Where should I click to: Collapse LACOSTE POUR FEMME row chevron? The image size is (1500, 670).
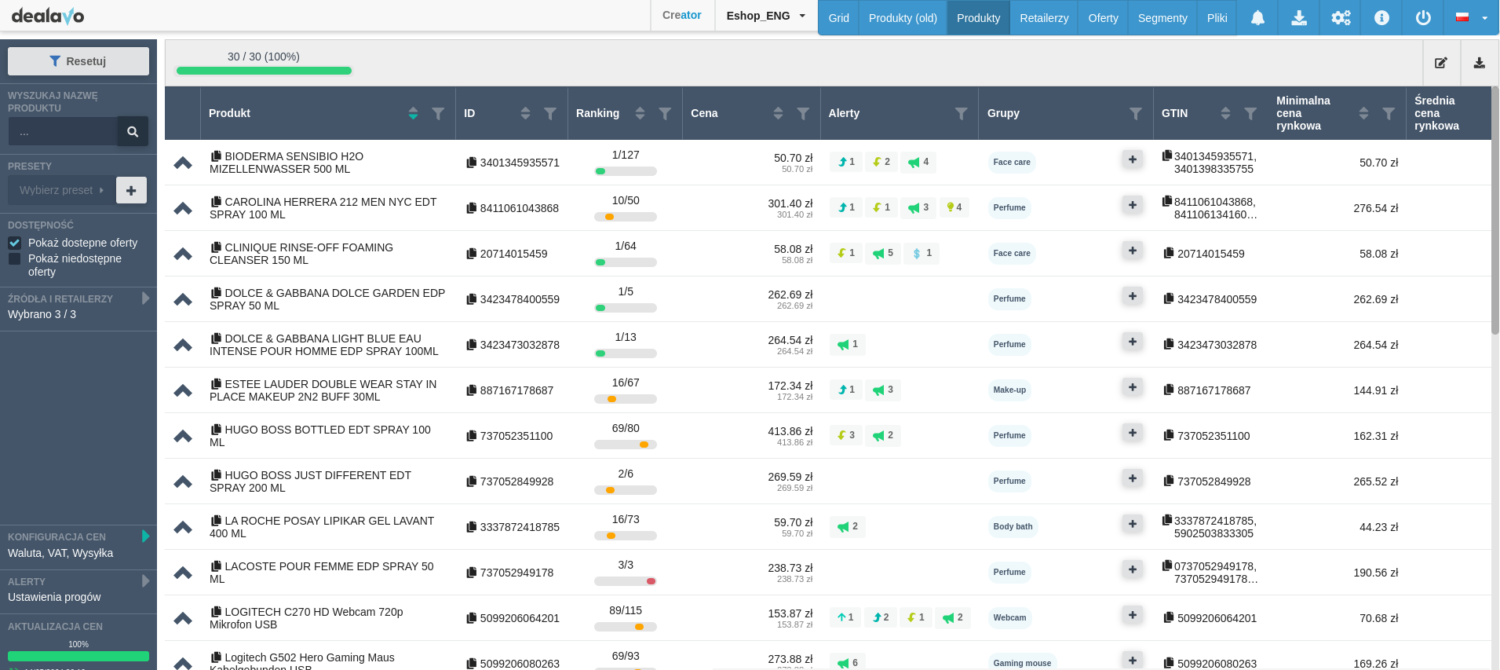tap(182, 573)
